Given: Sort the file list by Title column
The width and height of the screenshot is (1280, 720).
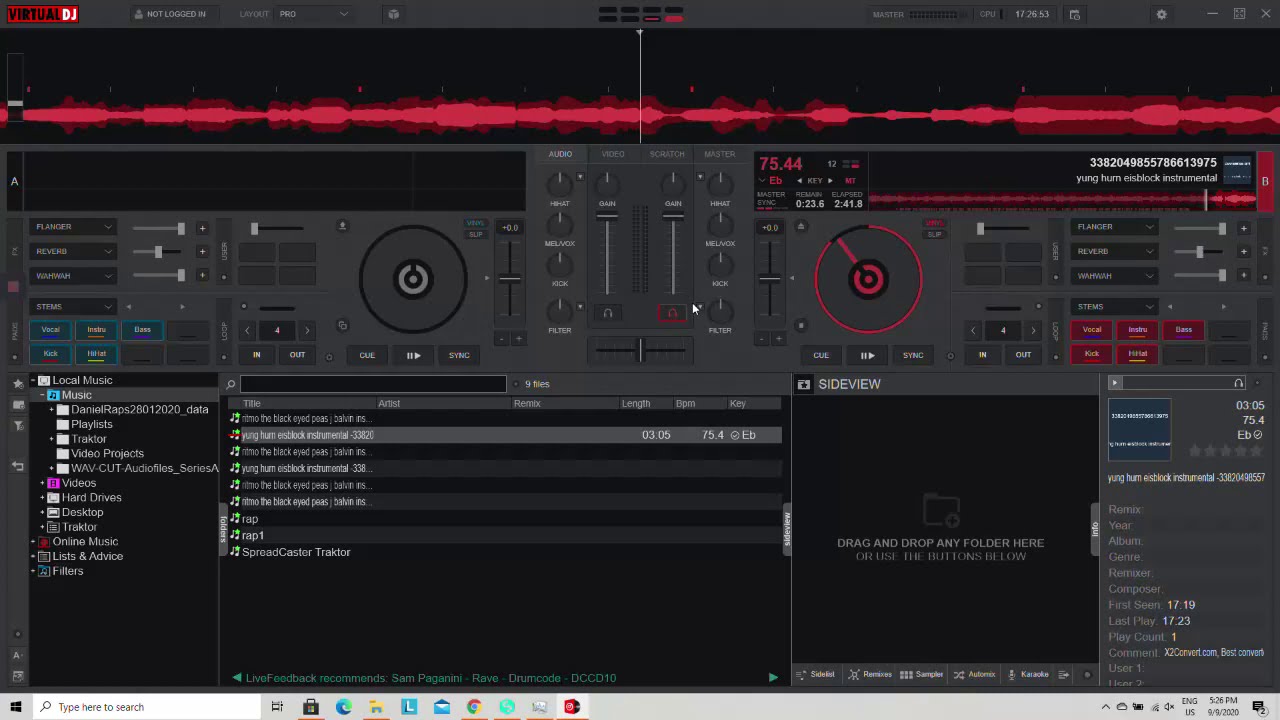Looking at the screenshot, I should (252, 404).
